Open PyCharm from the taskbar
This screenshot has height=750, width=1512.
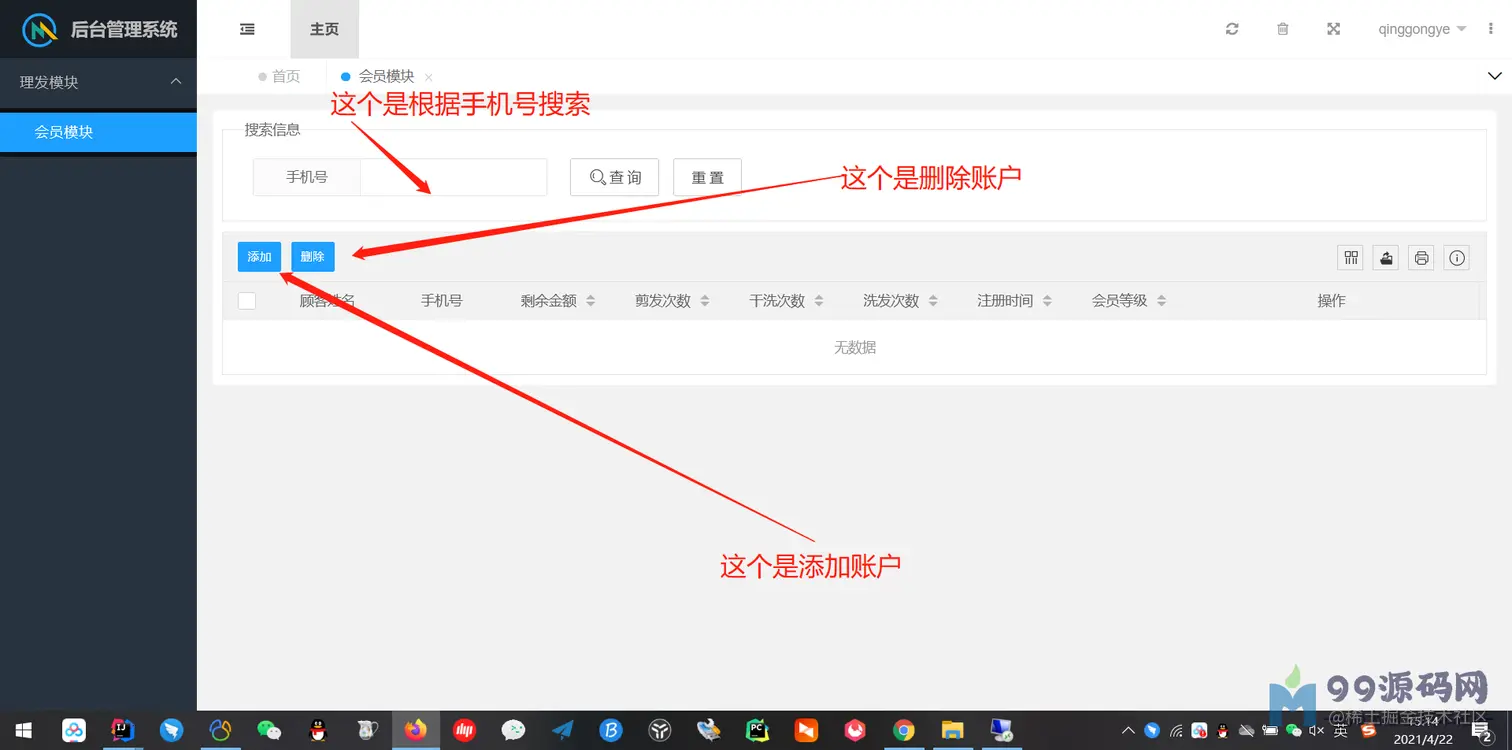click(x=757, y=731)
